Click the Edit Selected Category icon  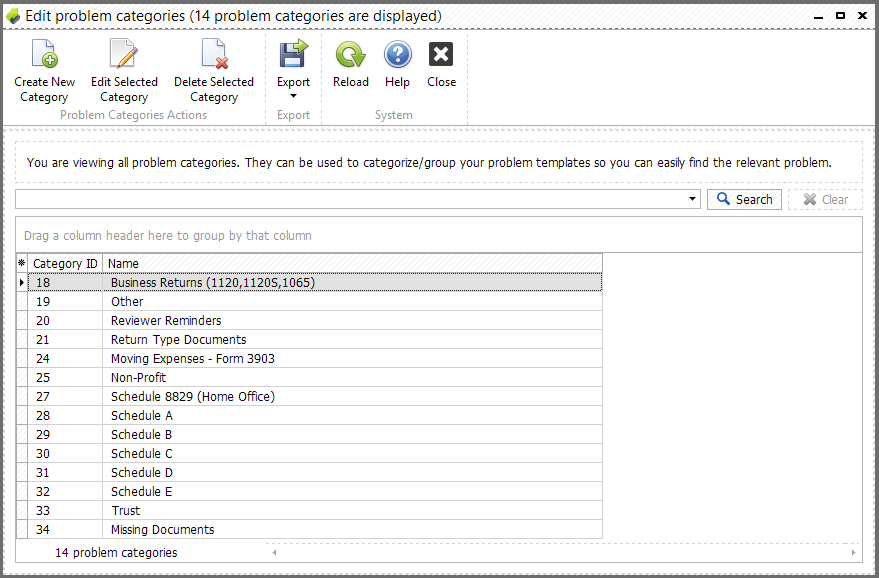(x=124, y=54)
